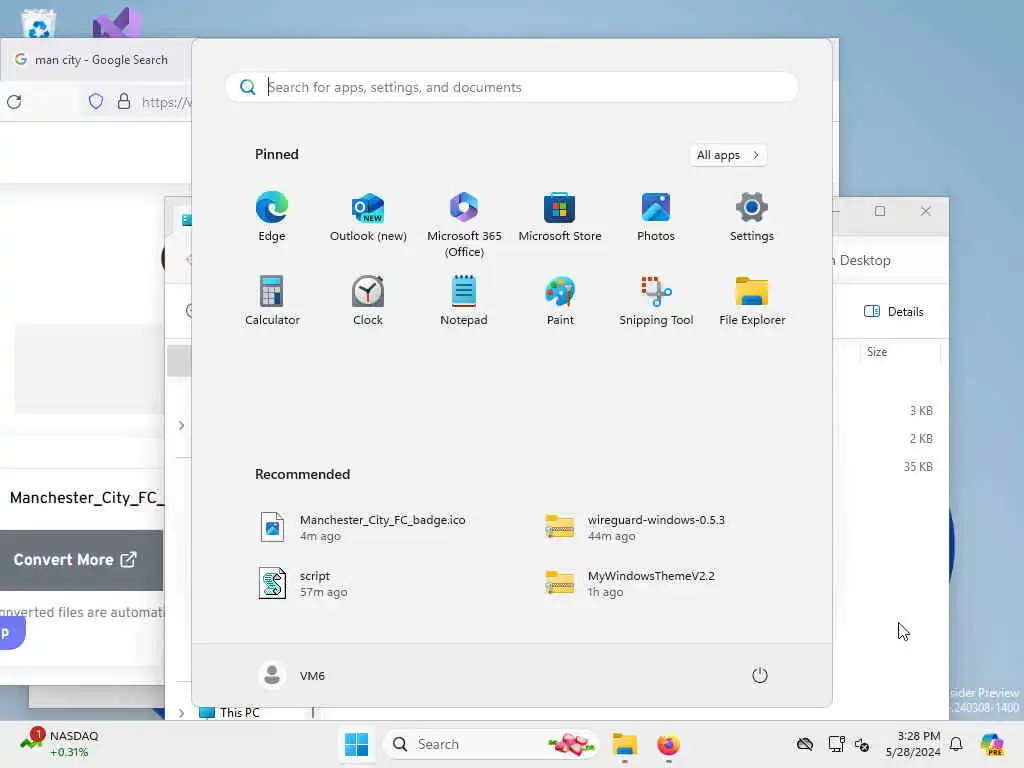The height and width of the screenshot is (768, 1024).
Task: Toggle Details pane in File Explorer
Action: 893,312
